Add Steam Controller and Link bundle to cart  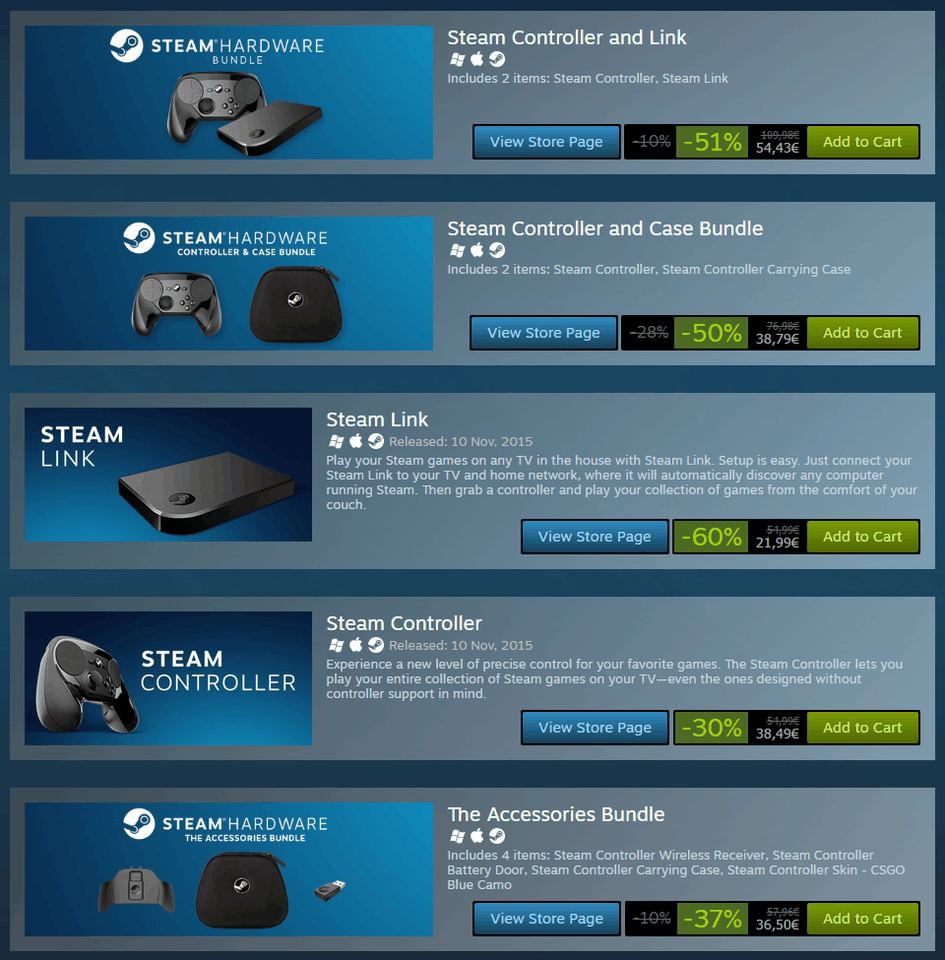[x=862, y=142]
